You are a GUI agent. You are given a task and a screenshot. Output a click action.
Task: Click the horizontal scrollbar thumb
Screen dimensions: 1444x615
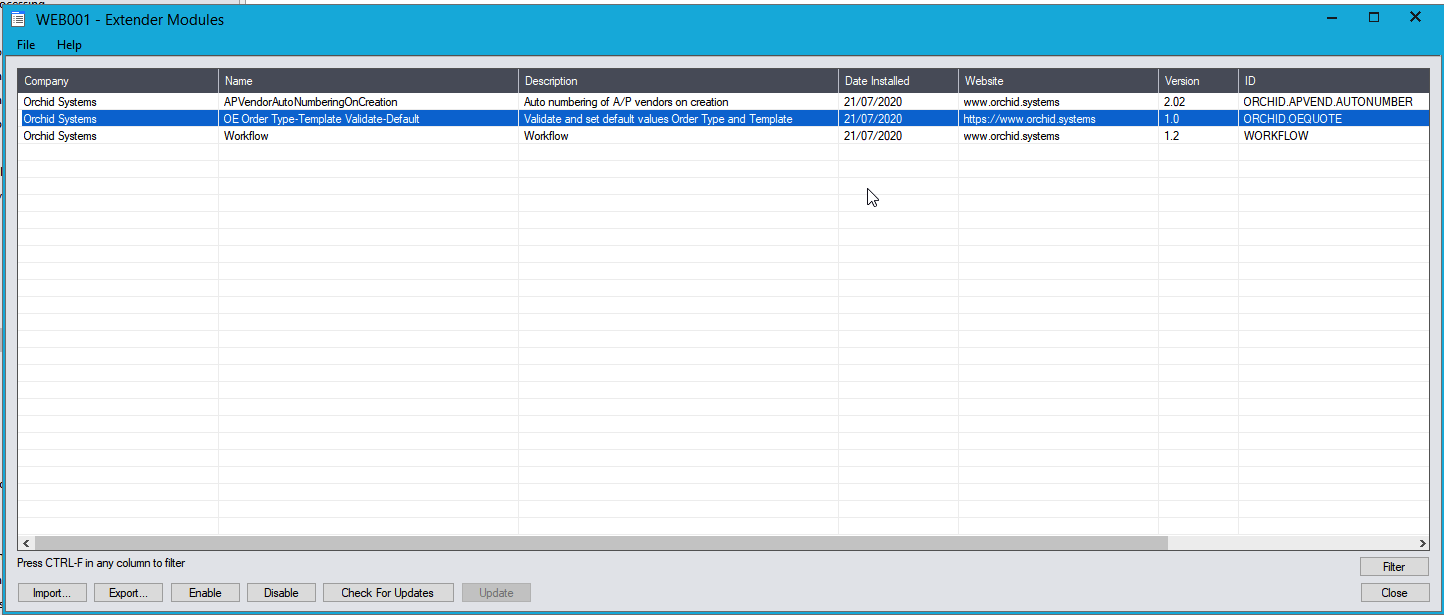pyautogui.click(x=600, y=543)
